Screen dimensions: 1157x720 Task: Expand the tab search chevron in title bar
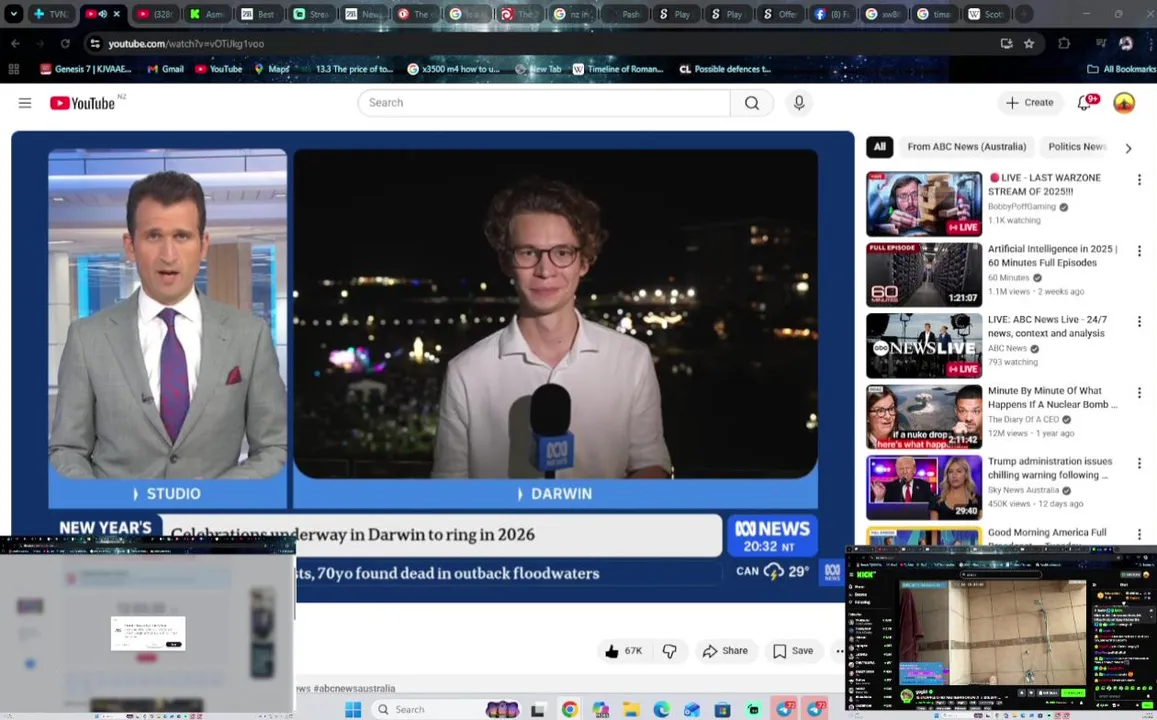pyautogui.click(x=13, y=14)
